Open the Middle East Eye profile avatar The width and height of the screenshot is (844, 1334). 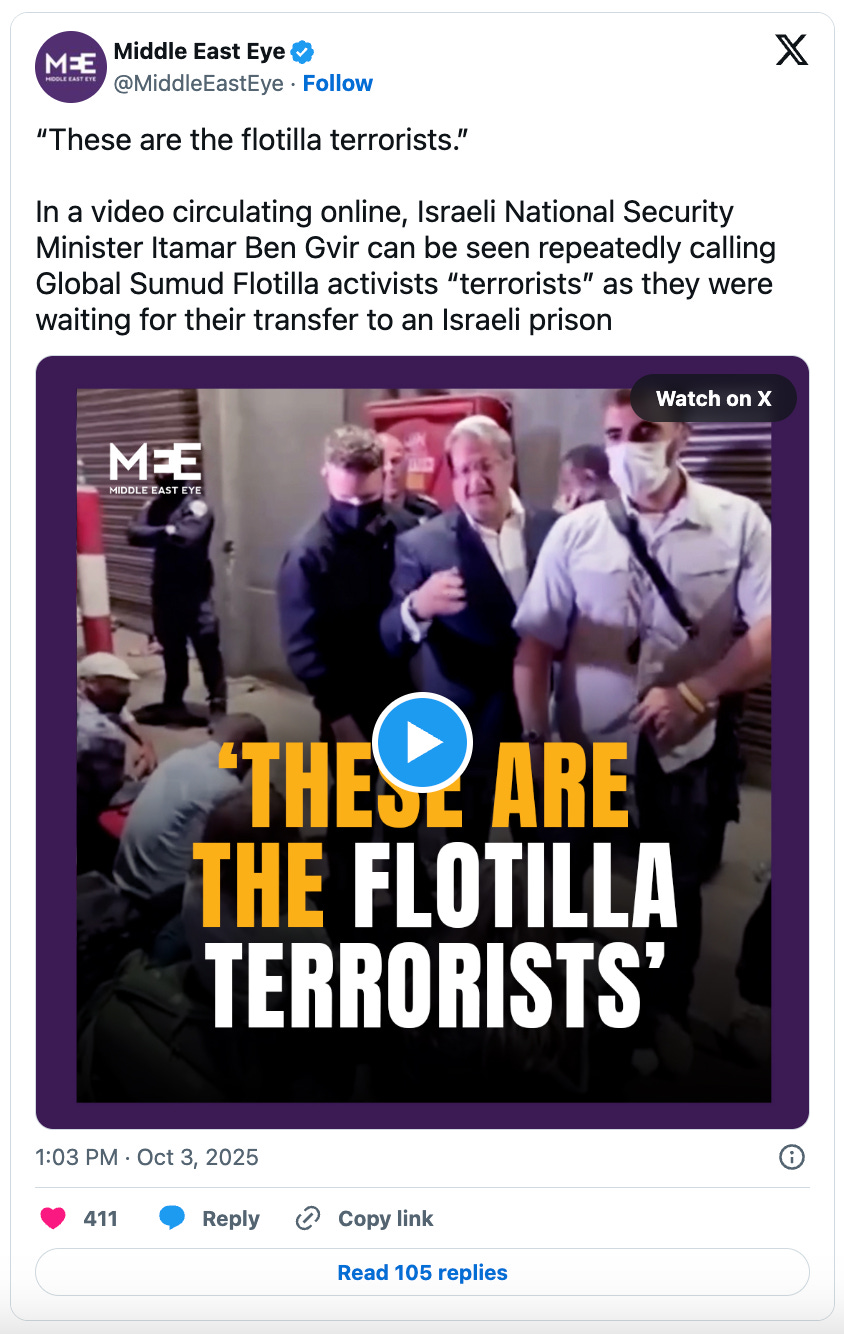[x=71, y=67]
